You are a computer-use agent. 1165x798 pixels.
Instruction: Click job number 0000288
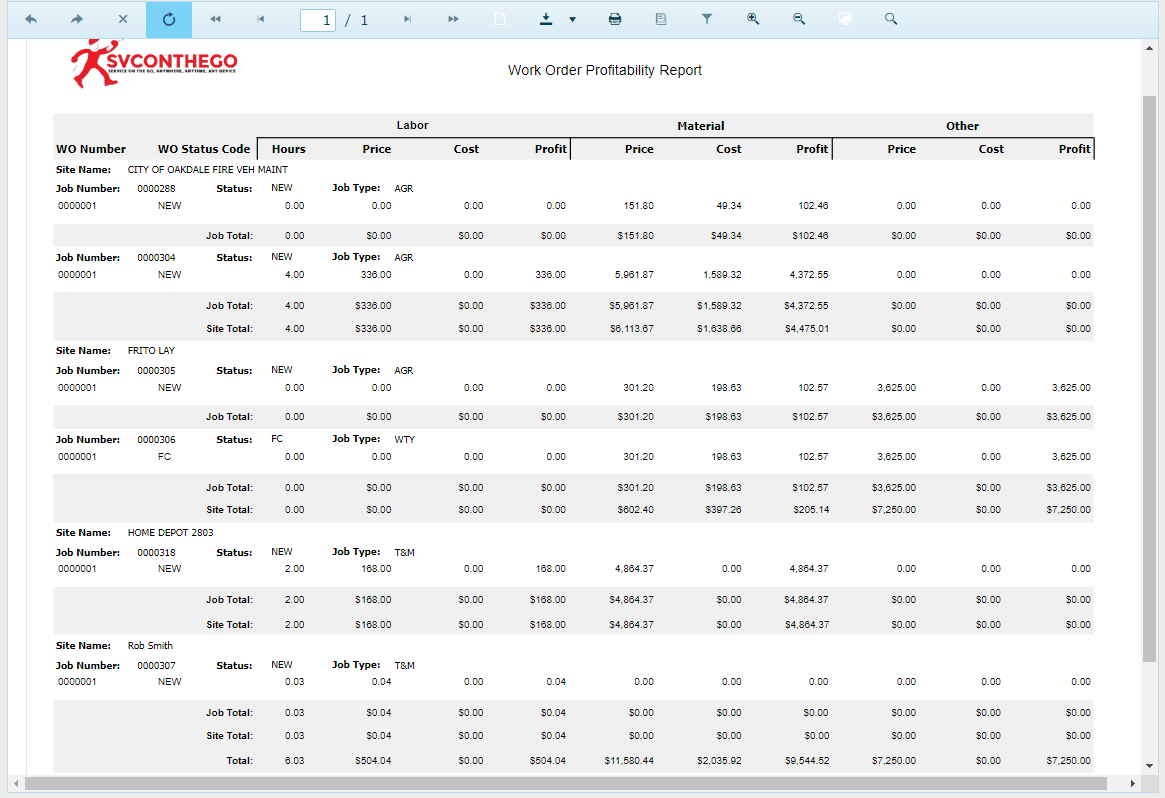point(156,188)
